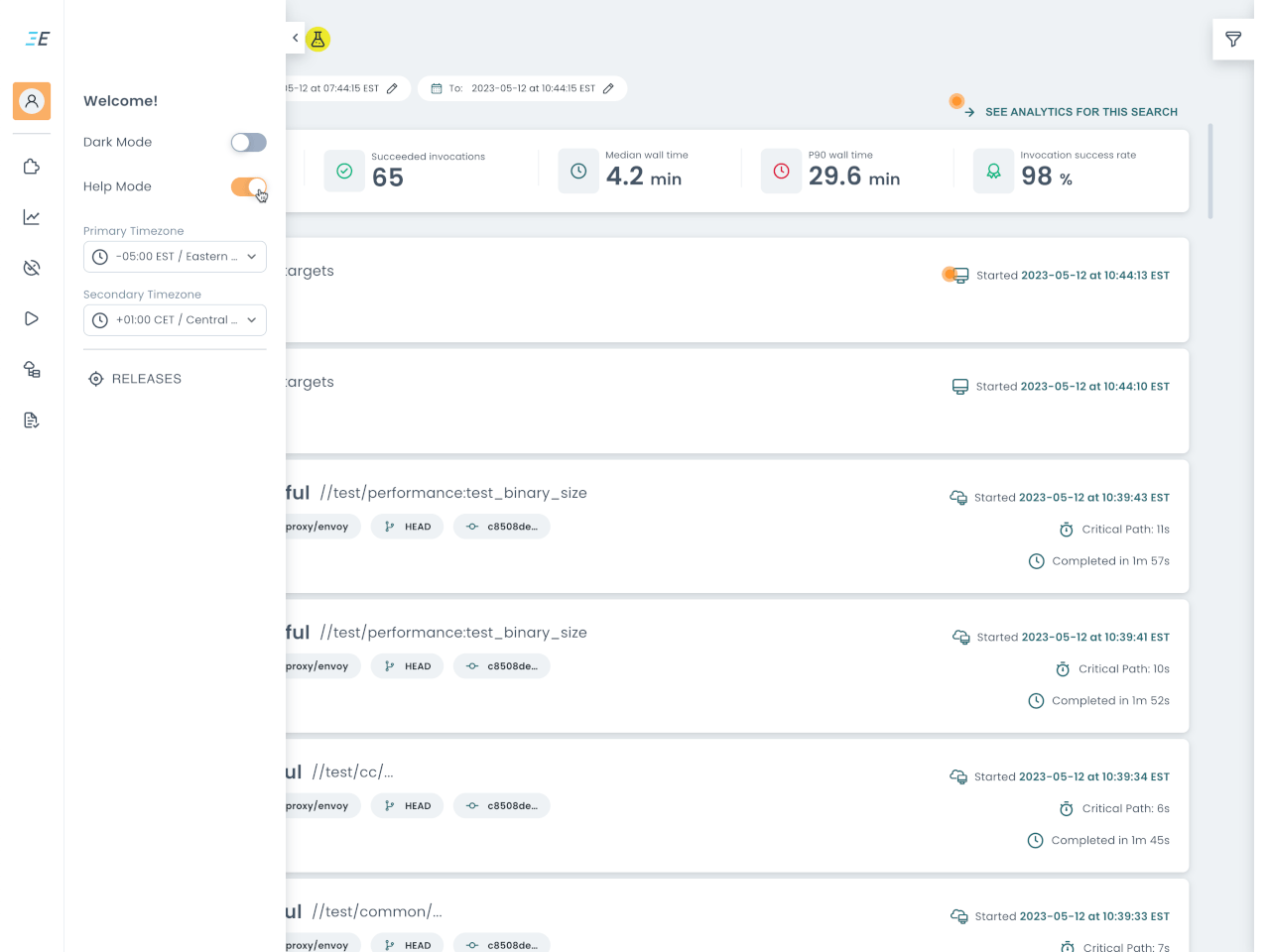Collapse the Welcome panel with the left chevron
This screenshot has height=952, width=1270.
click(x=295, y=37)
